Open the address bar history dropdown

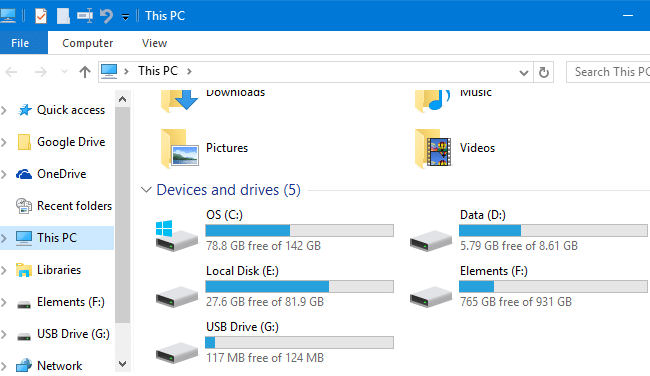click(x=524, y=73)
